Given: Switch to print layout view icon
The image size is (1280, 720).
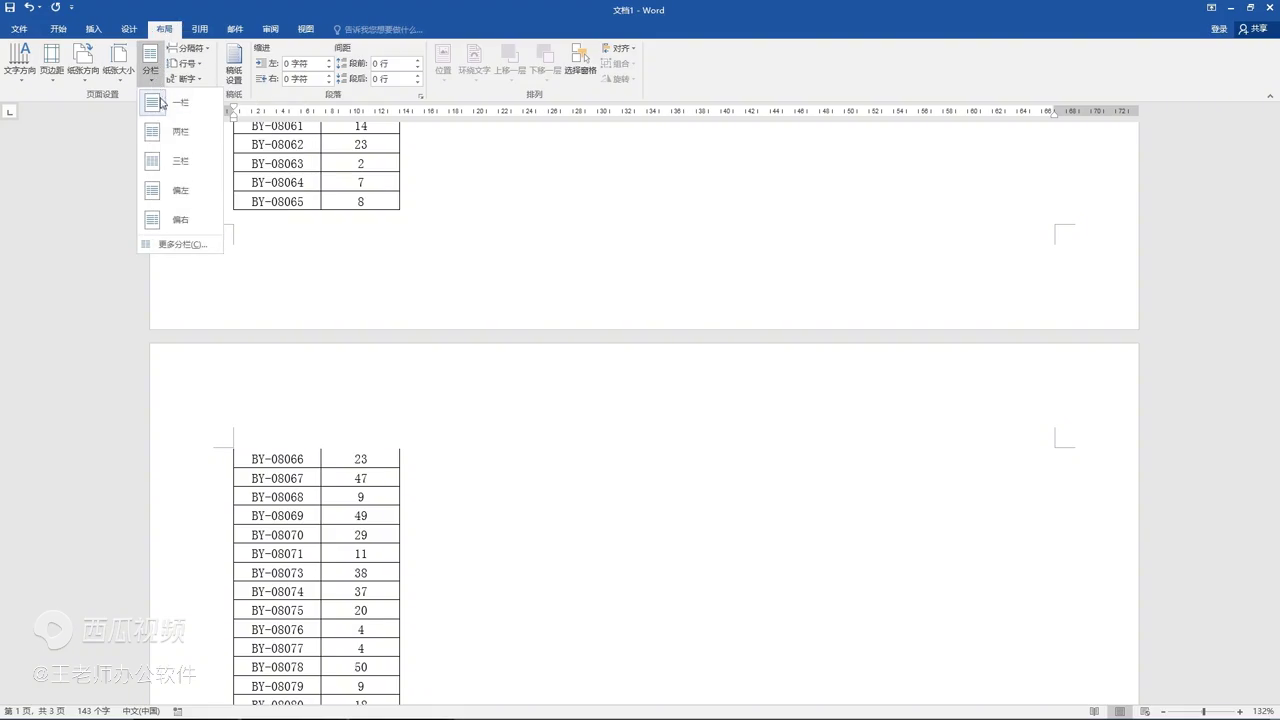Looking at the screenshot, I should [1120, 711].
